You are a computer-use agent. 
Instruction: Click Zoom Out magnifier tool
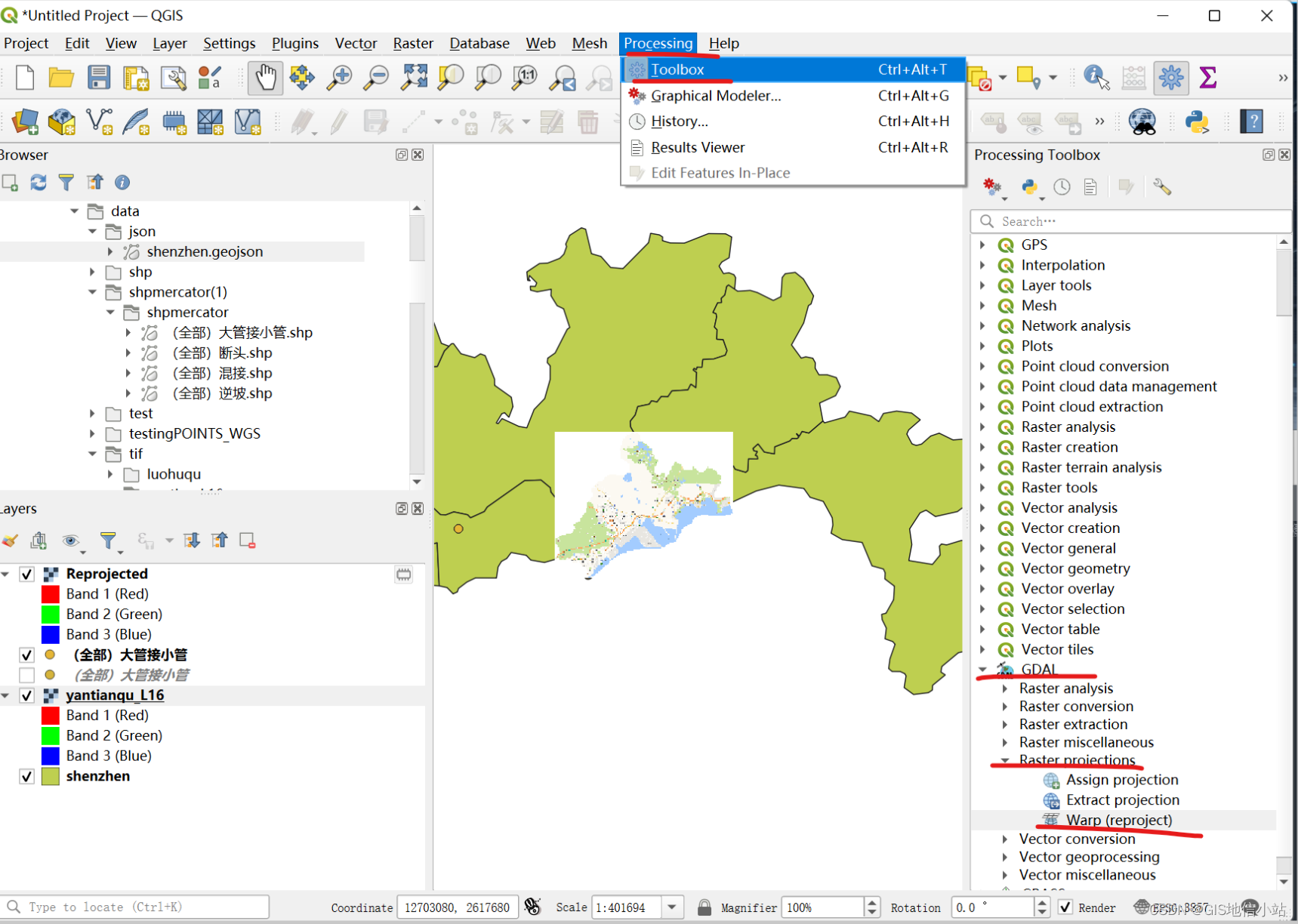pos(376,77)
